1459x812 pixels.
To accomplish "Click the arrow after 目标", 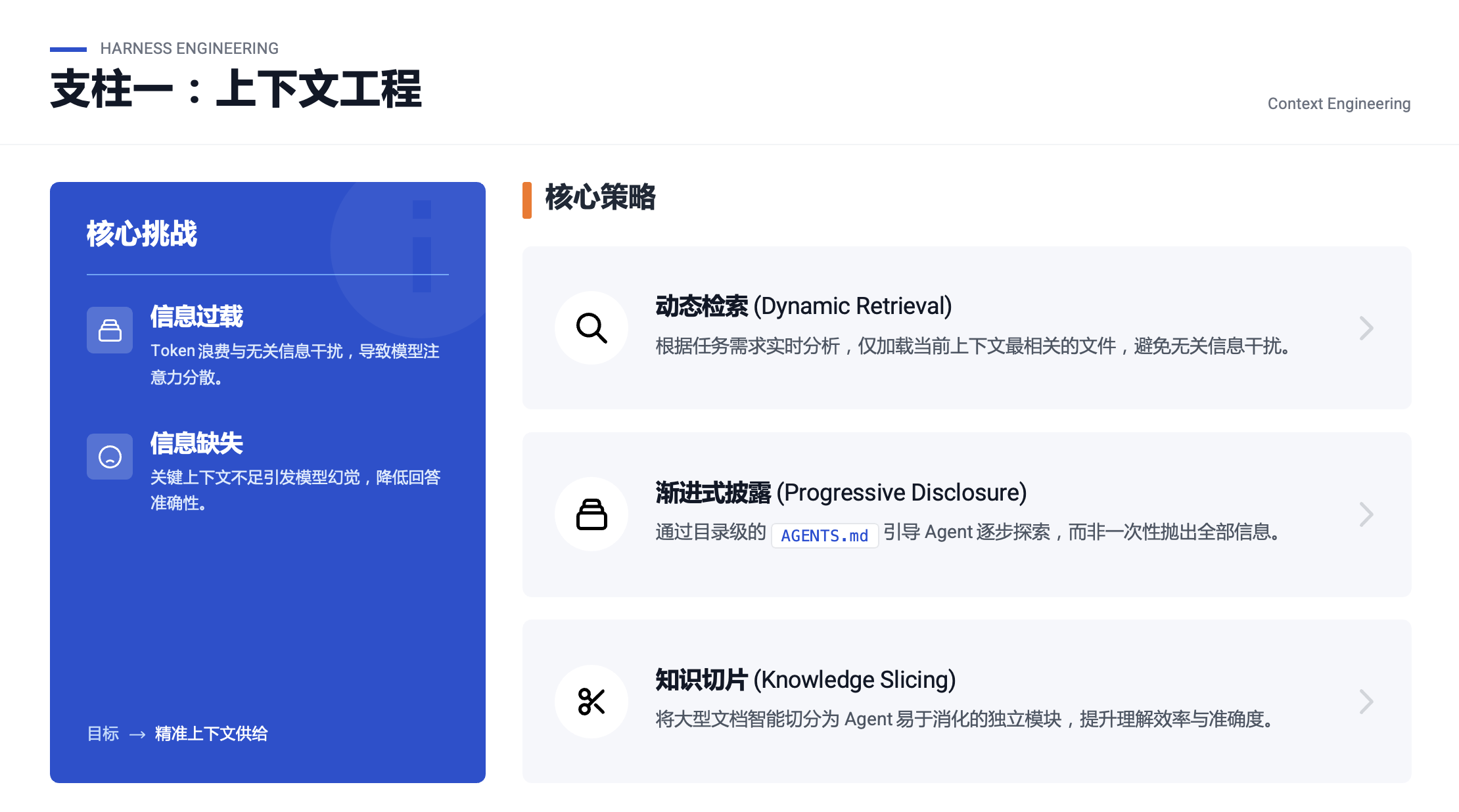I will click(x=137, y=734).
